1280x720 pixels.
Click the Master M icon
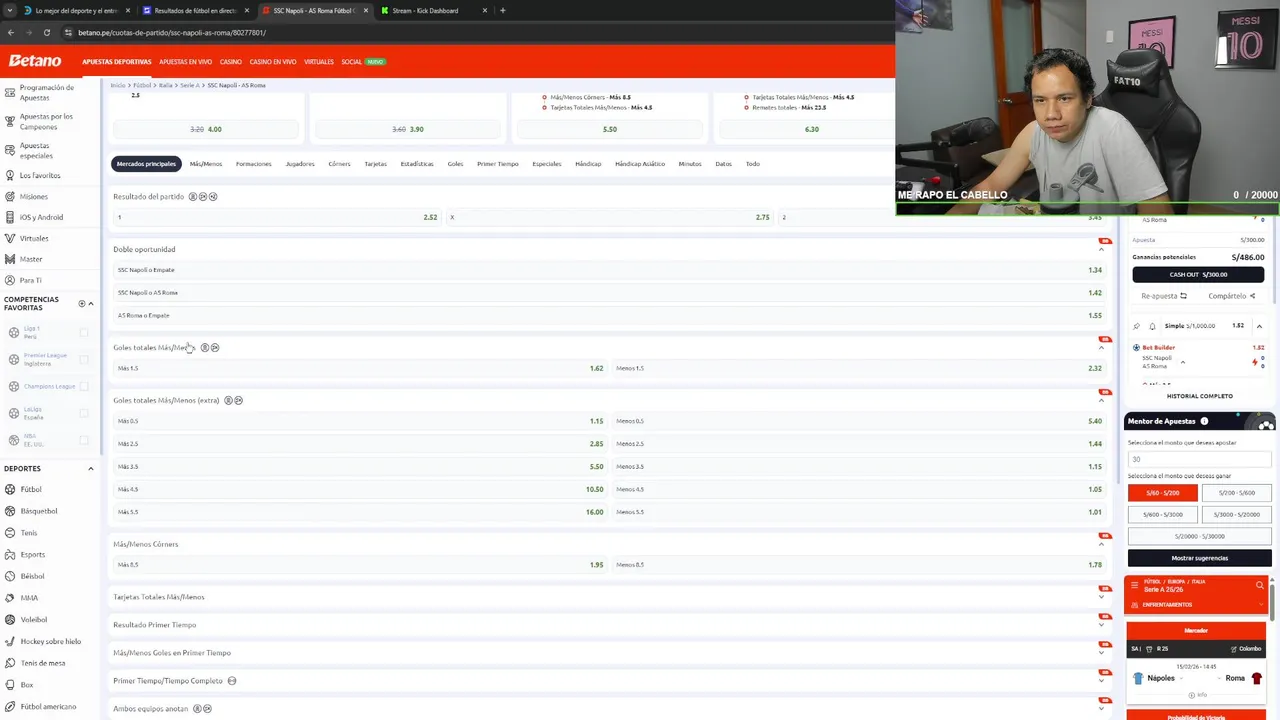tap(10, 259)
